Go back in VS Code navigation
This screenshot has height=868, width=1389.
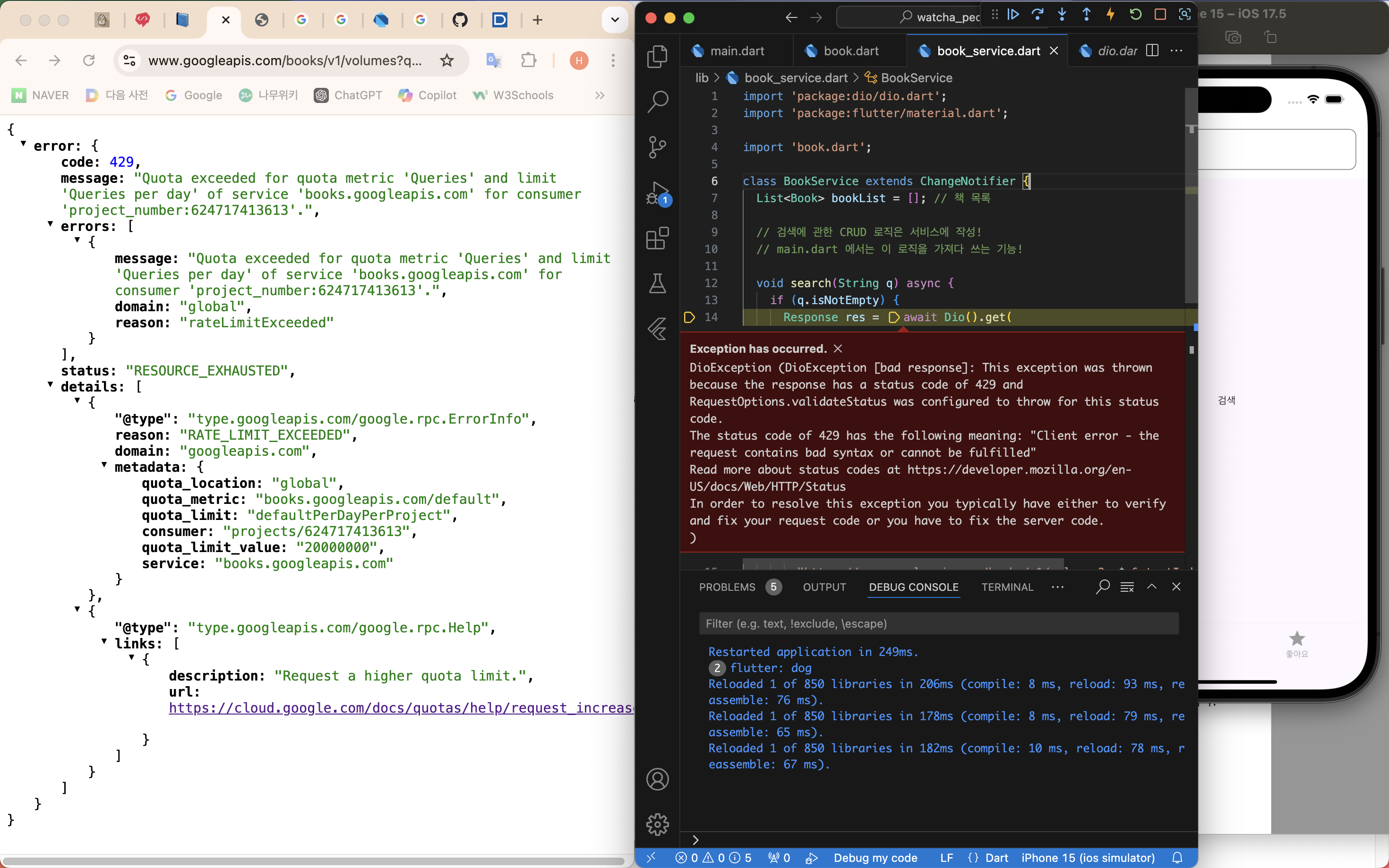point(791,17)
